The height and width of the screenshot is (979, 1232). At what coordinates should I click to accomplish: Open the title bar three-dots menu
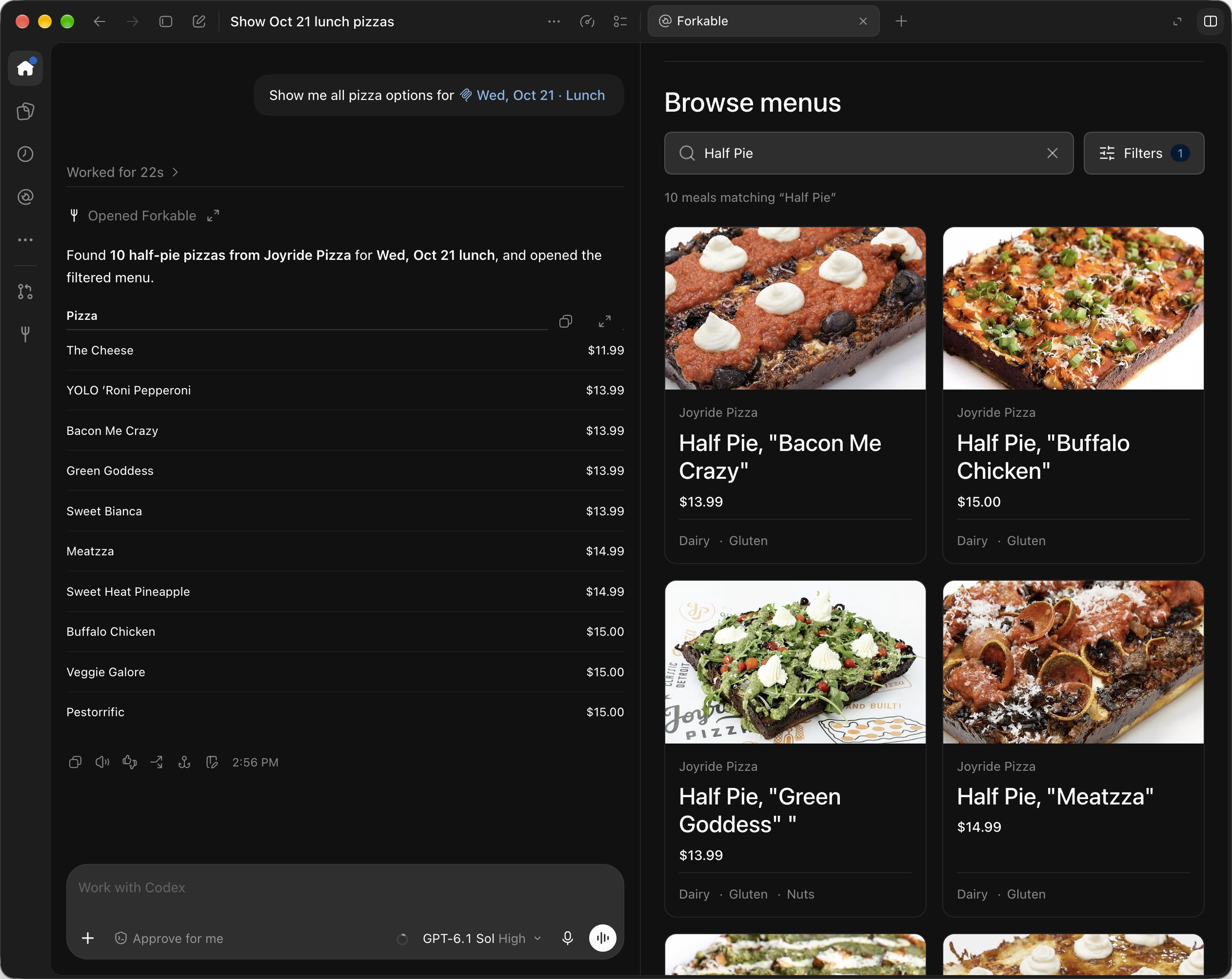(554, 22)
